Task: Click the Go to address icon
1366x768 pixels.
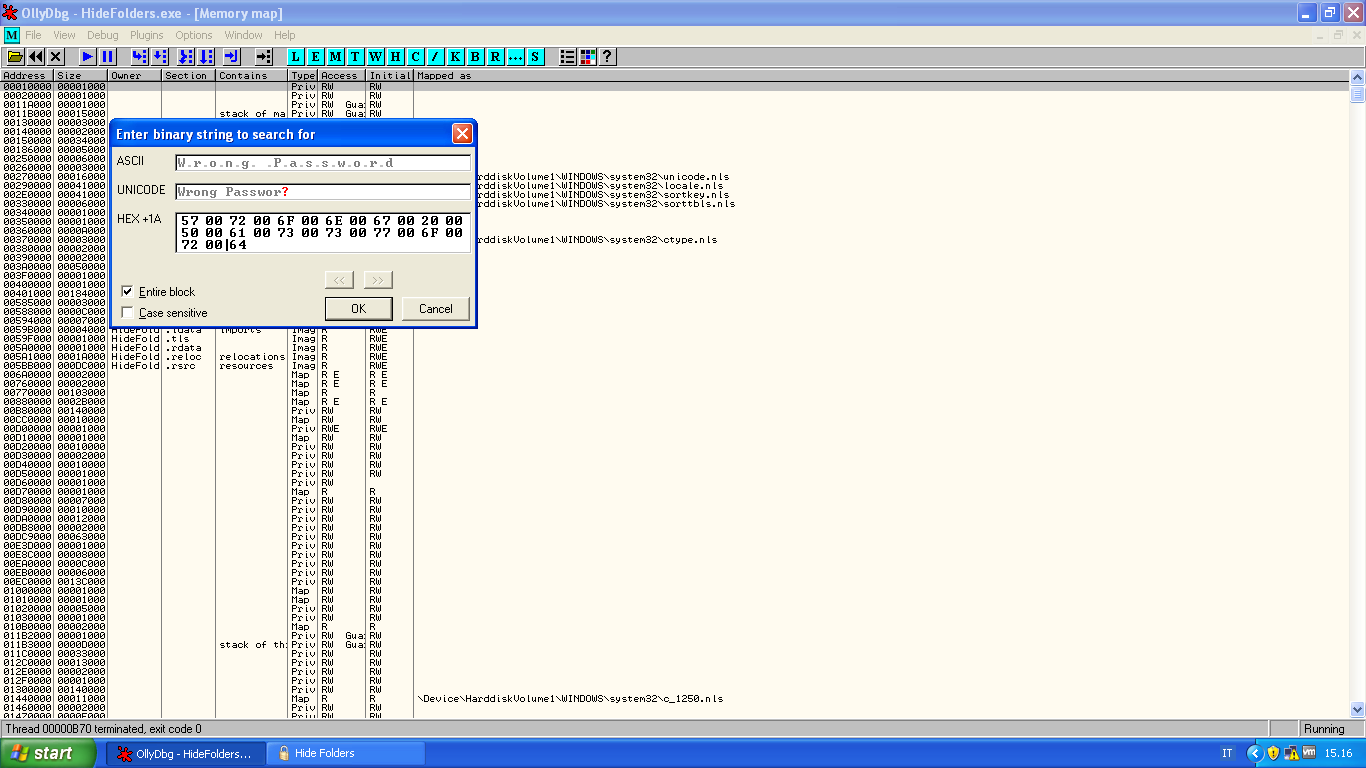Action: pyautogui.click(x=264, y=57)
